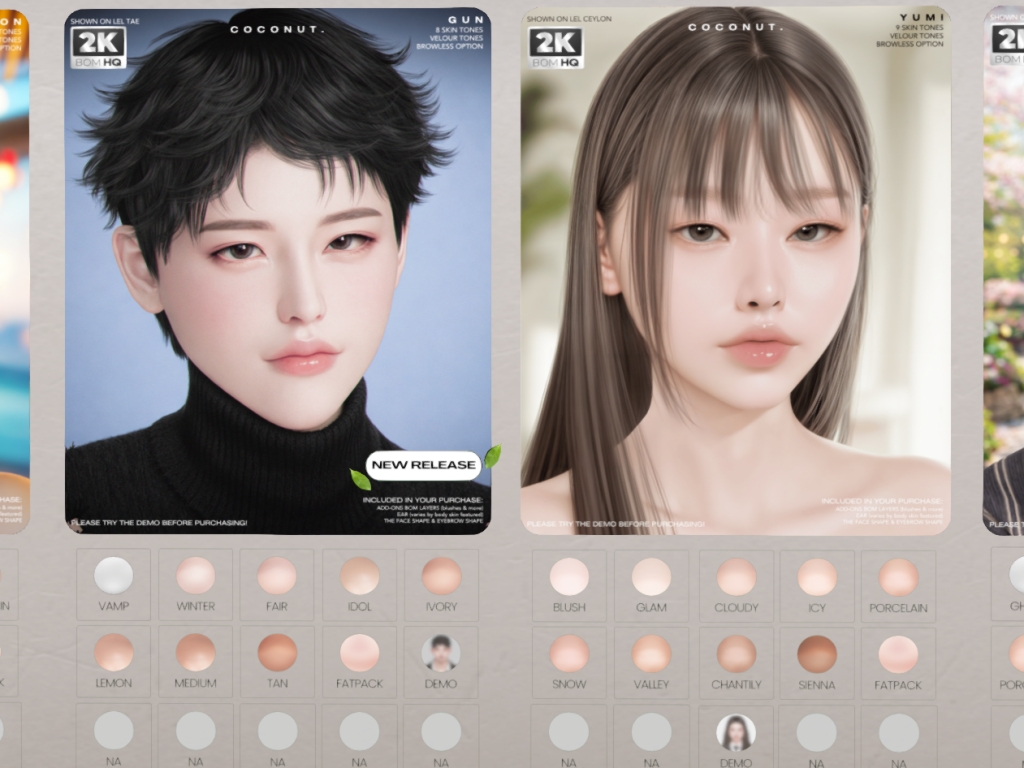Pick the Cloudy skin tone
The image size is (1024, 768).
(736, 577)
